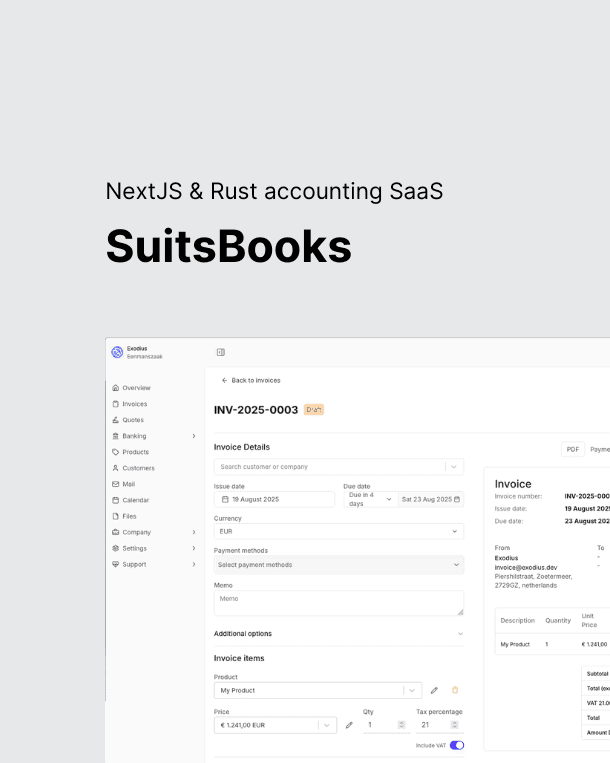Click the edit pencil icon beside My Product

coord(434,690)
